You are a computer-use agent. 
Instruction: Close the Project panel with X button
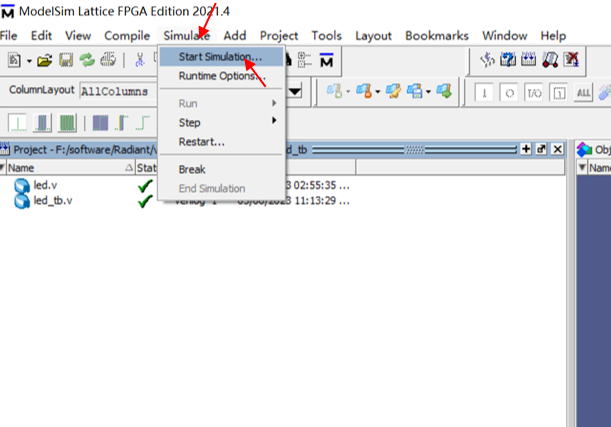(558, 149)
